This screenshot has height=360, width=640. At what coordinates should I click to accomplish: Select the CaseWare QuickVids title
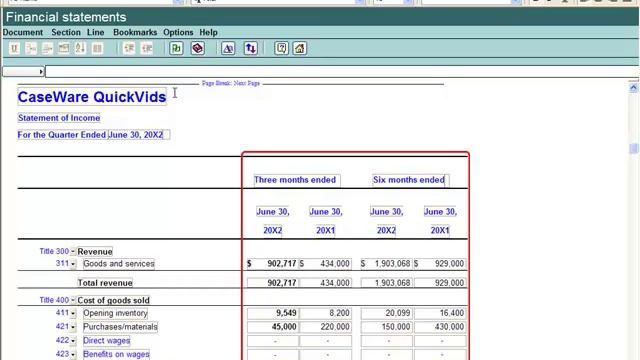(x=92, y=97)
